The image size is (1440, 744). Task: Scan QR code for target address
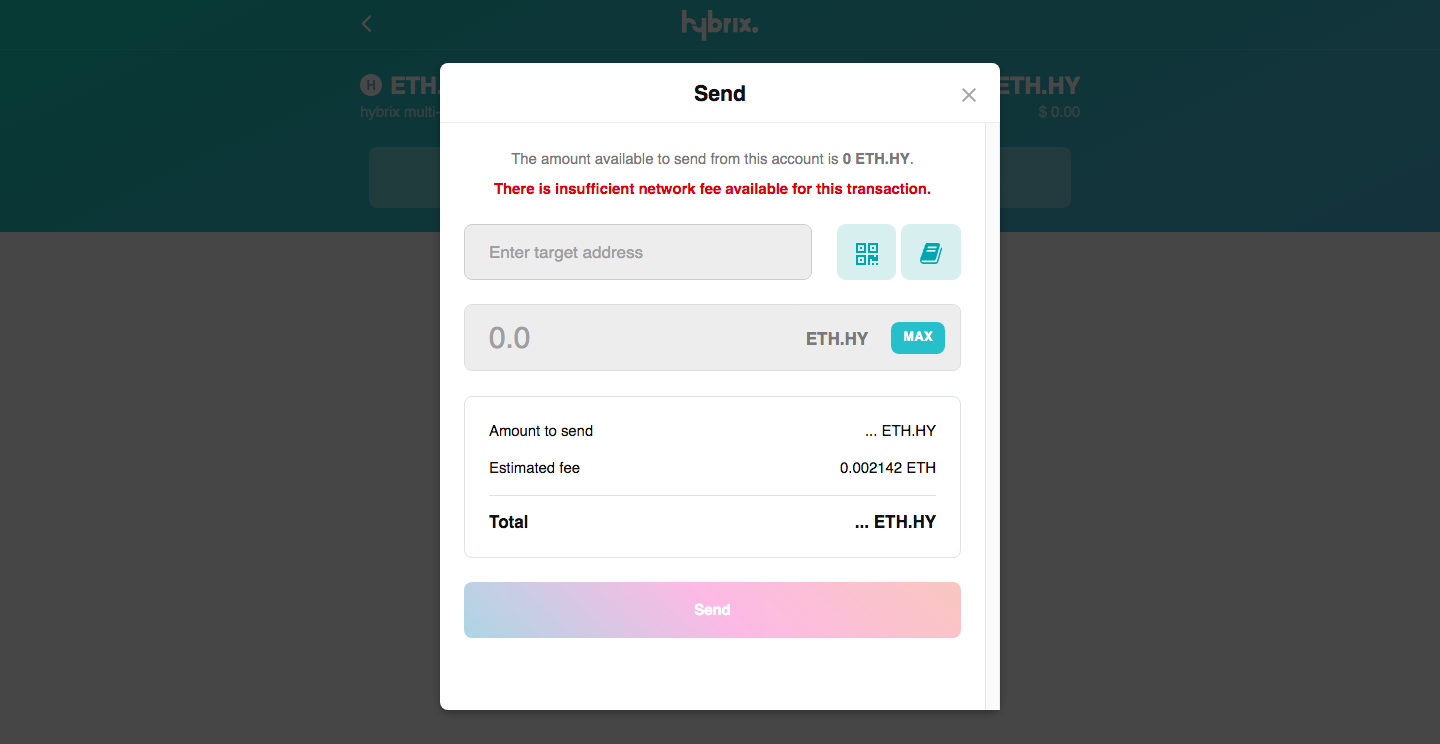(866, 252)
